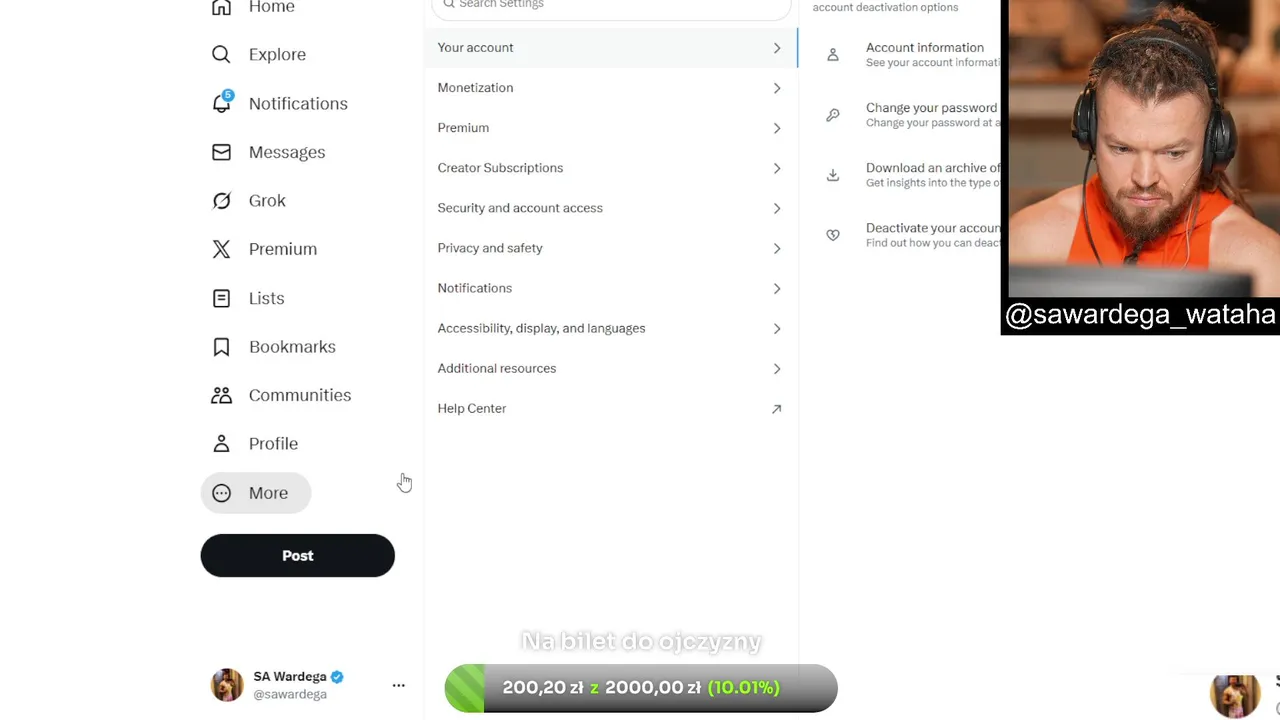
Task: Open the Bookmarks icon
Action: click(221, 347)
